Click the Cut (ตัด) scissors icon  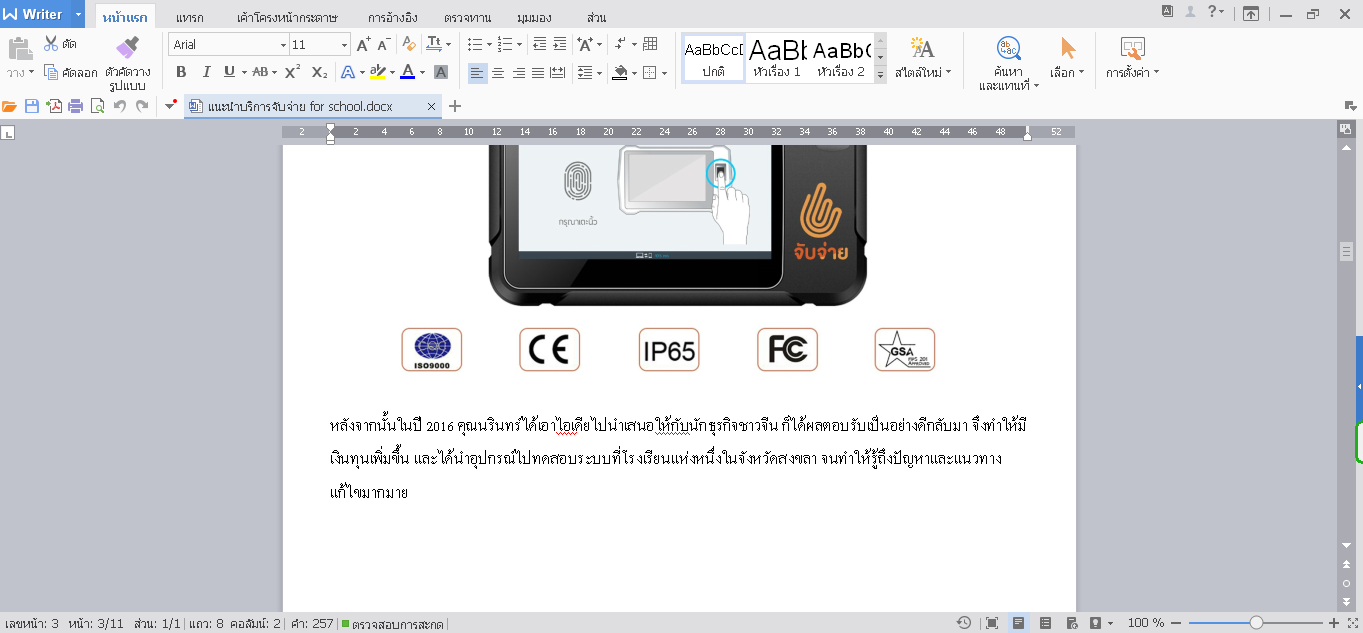point(52,44)
